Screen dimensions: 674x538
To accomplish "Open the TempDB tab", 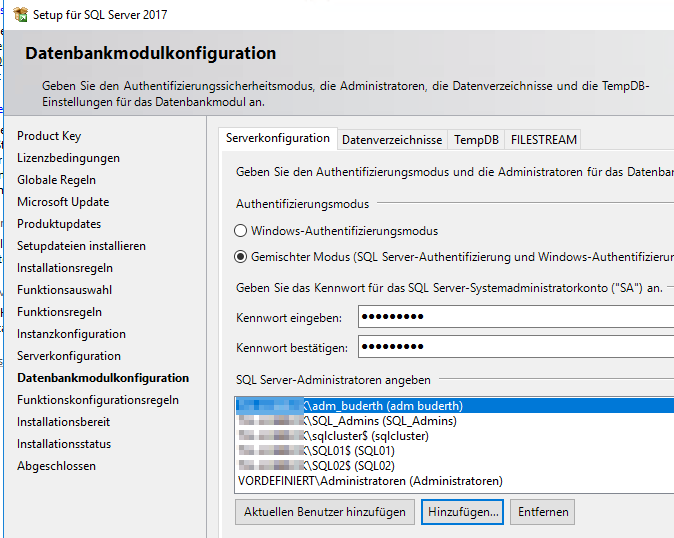I will 476,140.
